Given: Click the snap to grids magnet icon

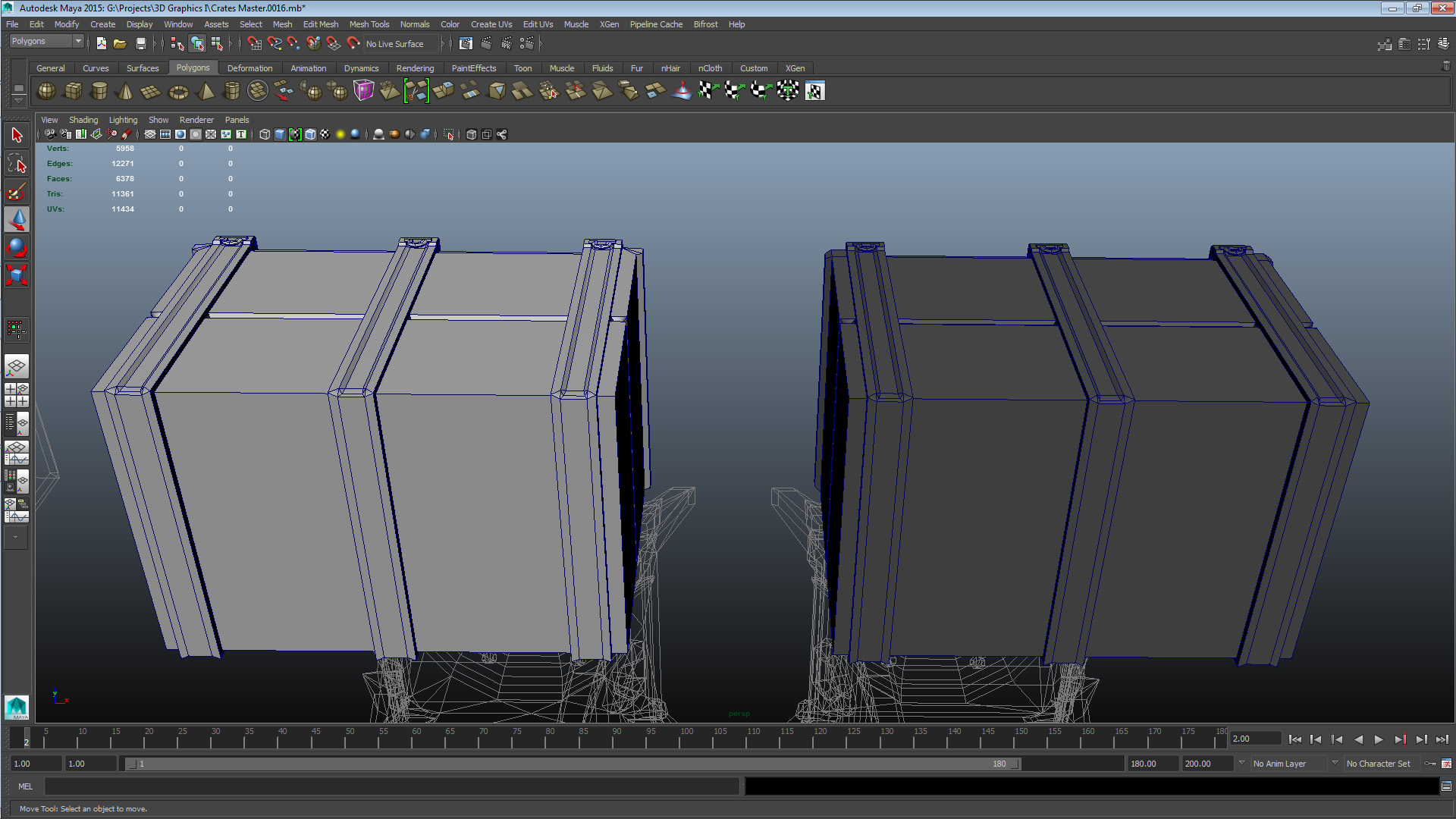Looking at the screenshot, I should click(x=254, y=44).
